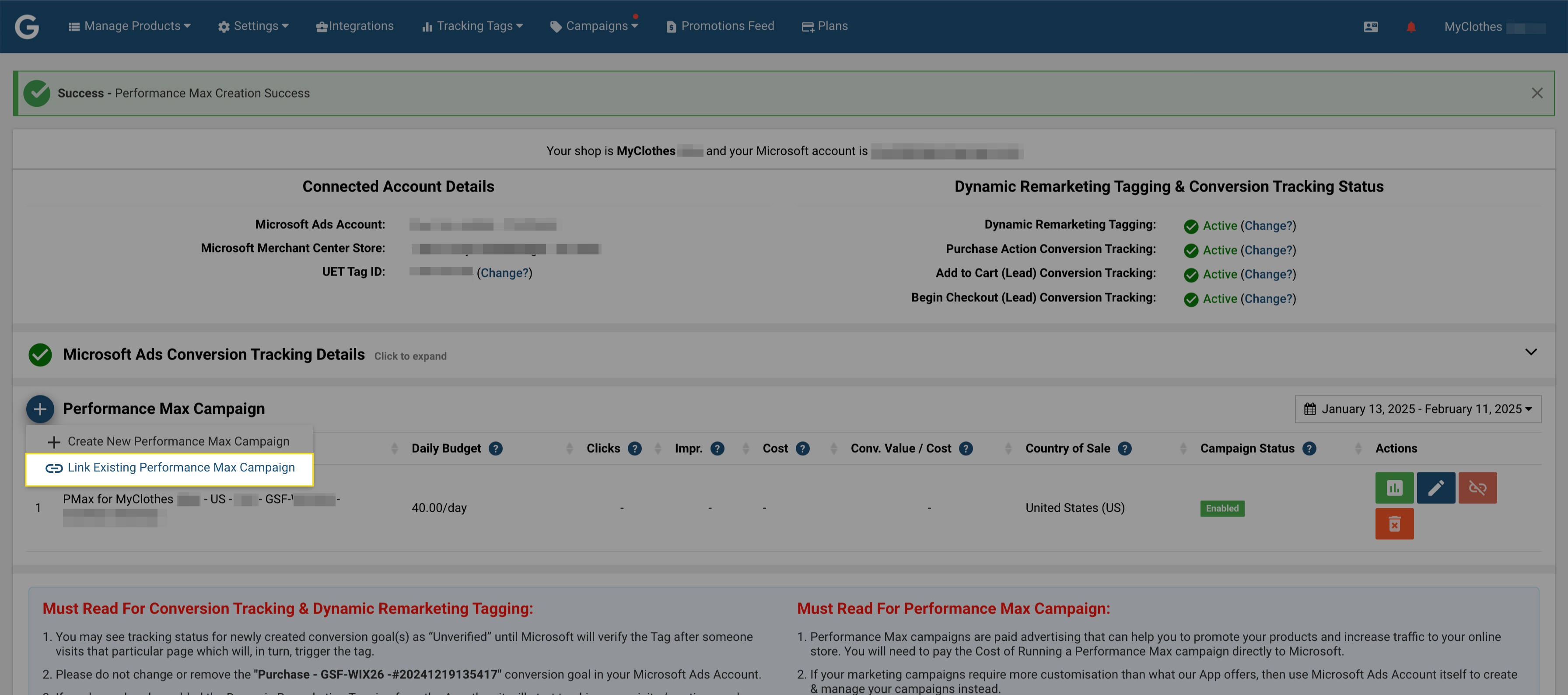This screenshot has height=695, width=1568.
Task: Unlink the PMax campaign
Action: (x=1477, y=488)
